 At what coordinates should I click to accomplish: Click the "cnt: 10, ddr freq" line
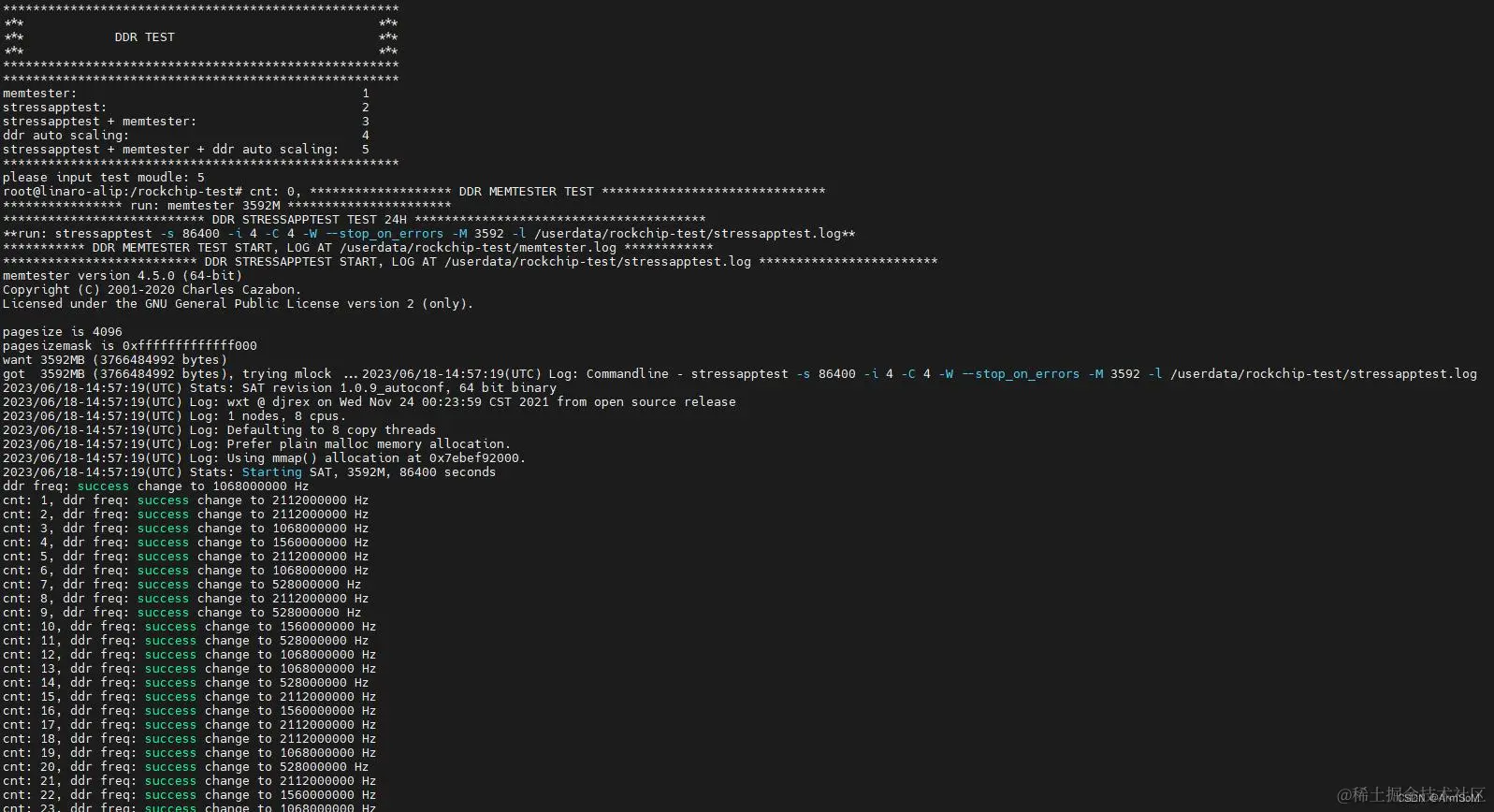point(190,627)
